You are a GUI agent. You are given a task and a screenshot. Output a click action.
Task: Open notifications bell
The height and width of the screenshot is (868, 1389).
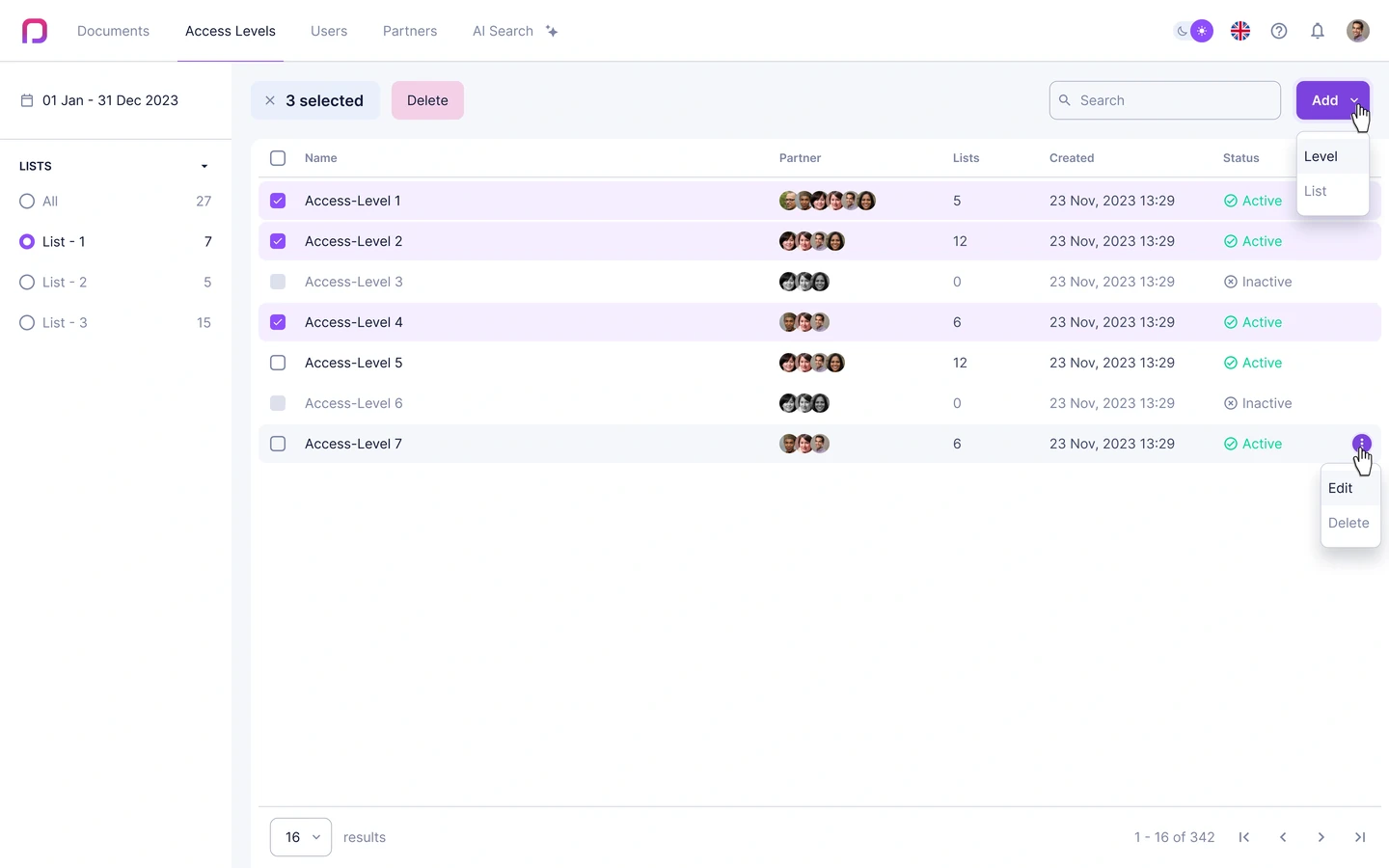[1318, 31]
